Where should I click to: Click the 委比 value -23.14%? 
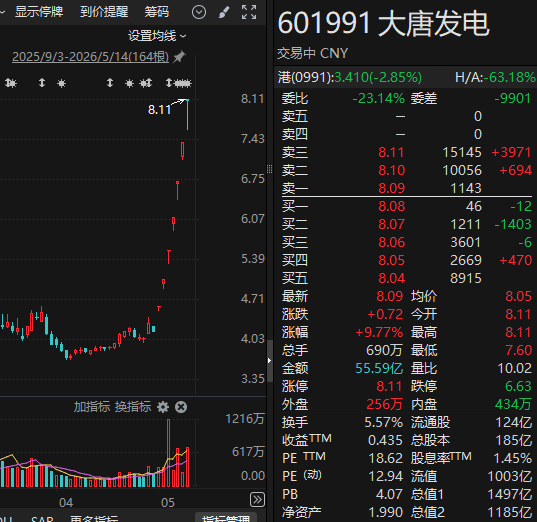[x=378, y=99]
